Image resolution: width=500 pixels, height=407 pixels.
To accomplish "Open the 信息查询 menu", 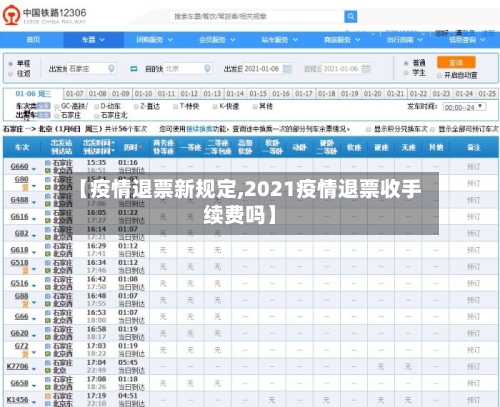I will coord(467,40).
